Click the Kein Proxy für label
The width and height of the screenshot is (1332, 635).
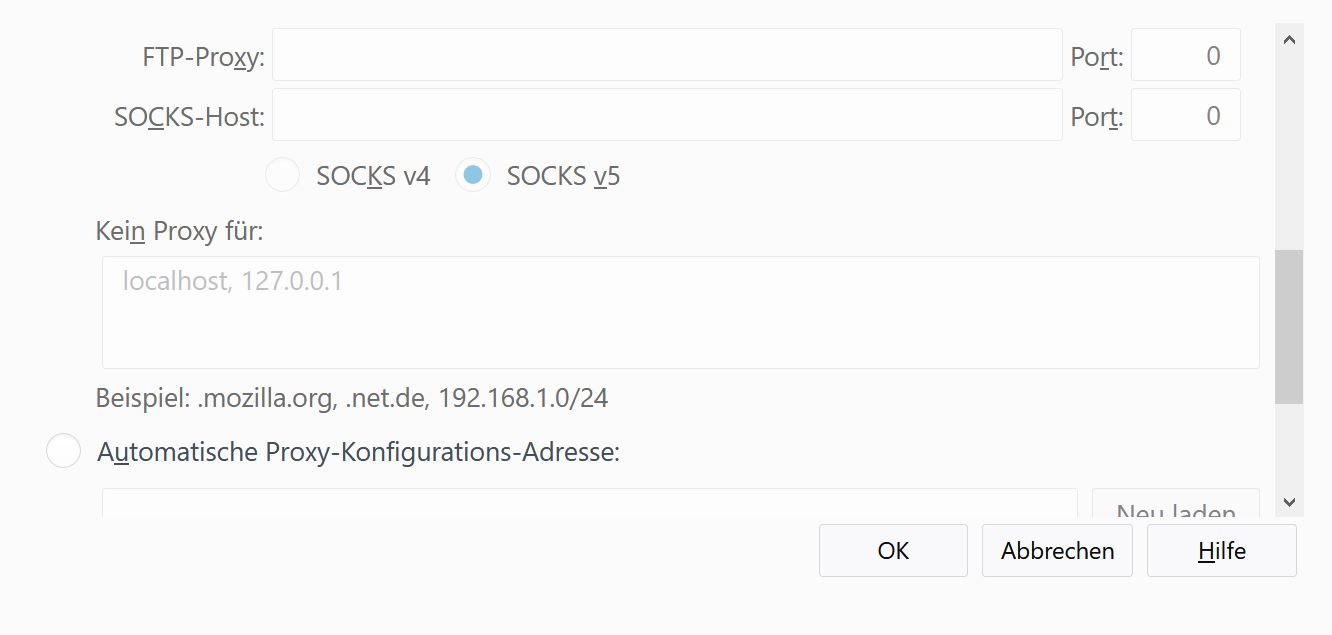coord(179,232)
